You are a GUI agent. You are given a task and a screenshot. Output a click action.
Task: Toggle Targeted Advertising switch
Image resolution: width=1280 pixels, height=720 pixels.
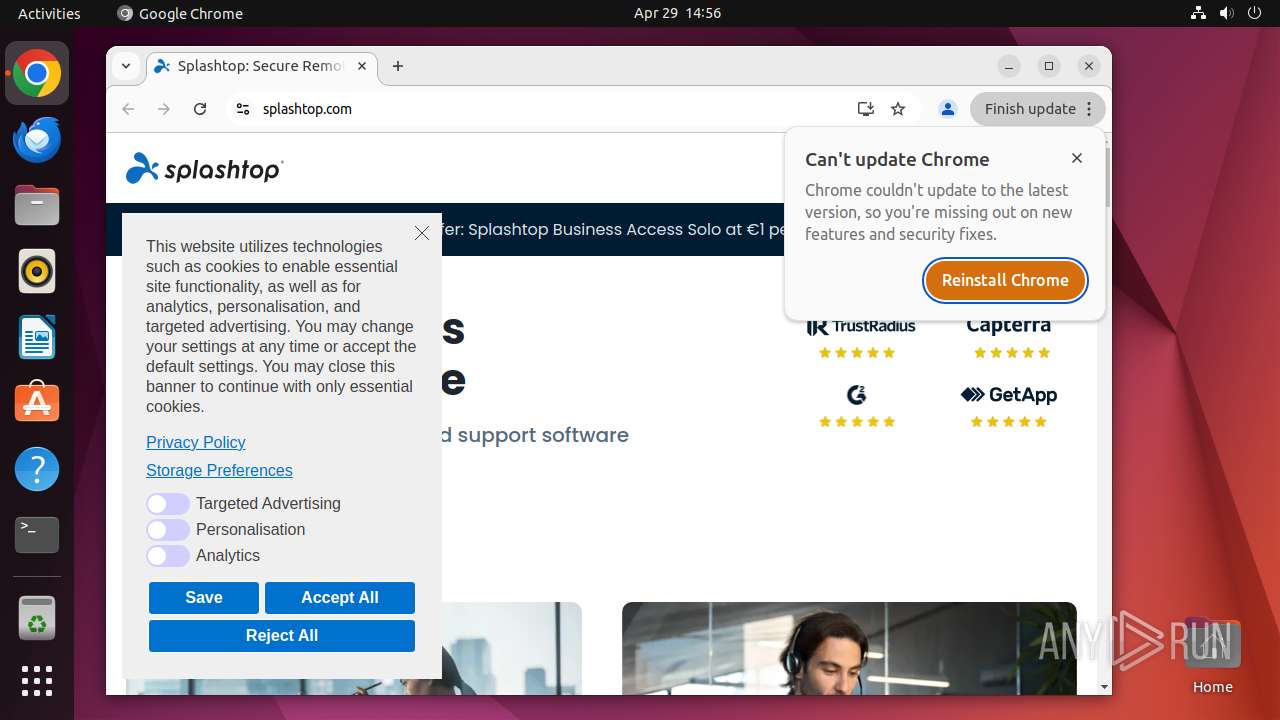168,504
